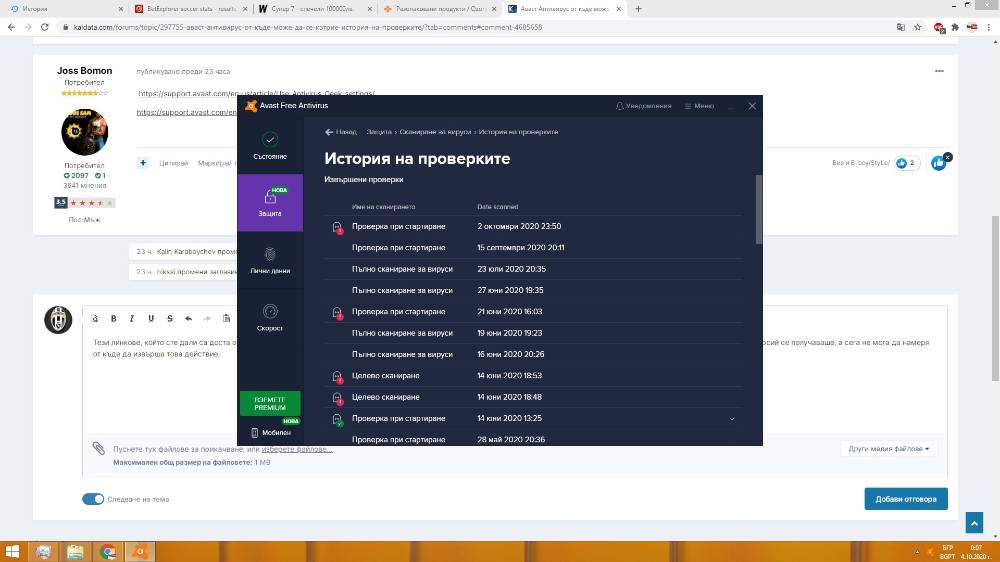Image resolution: width=1000 pixels, height=562 pixels.
Task: Click the Strikethrough formatting icon in editor
Action: (x=170, y=318)
